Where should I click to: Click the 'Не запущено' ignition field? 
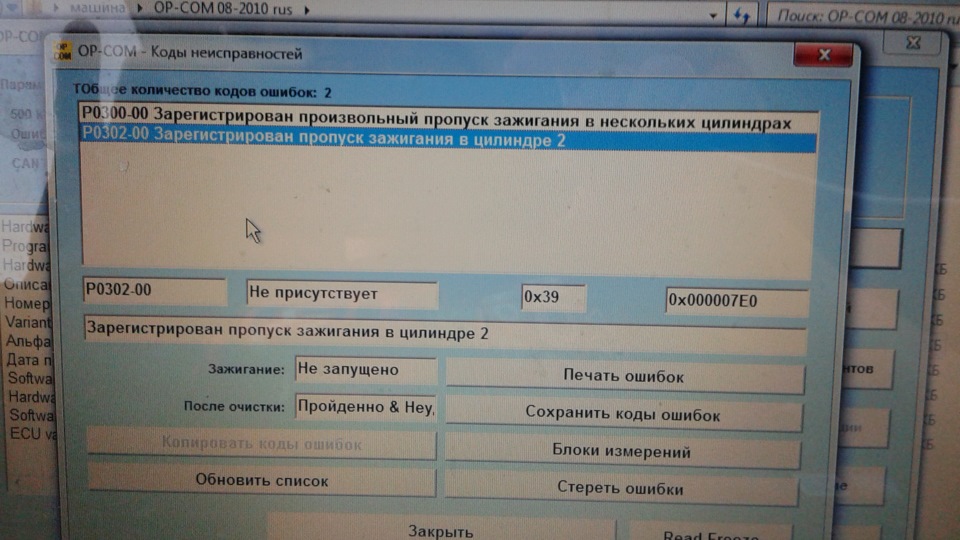(x=366, y=369)
